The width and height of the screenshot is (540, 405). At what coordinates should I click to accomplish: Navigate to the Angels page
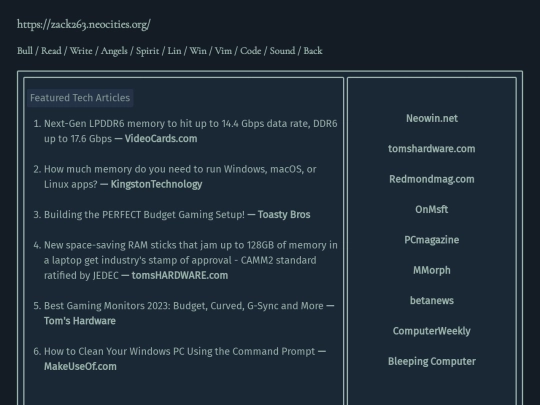click(x=114, y=51)
